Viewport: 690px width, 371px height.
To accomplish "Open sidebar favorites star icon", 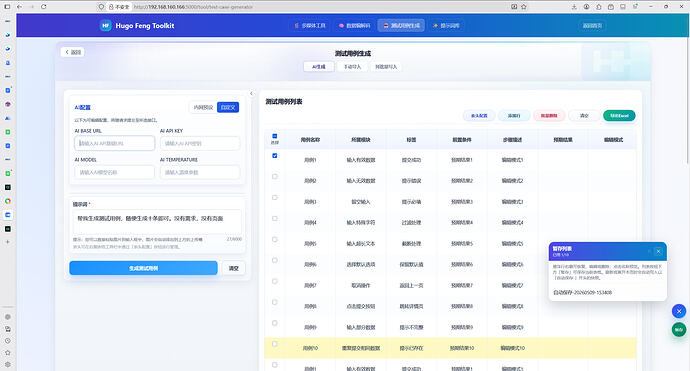I will 7,353.
